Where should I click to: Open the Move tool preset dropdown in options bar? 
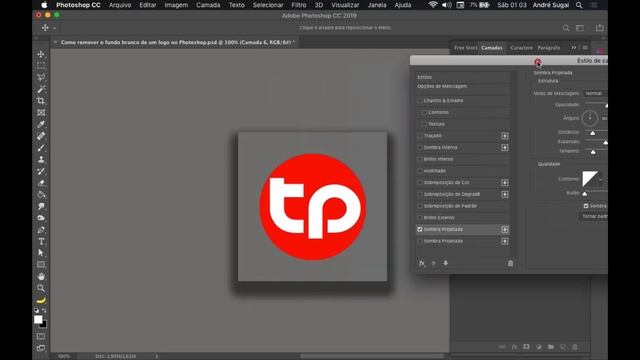coord(55,28)
